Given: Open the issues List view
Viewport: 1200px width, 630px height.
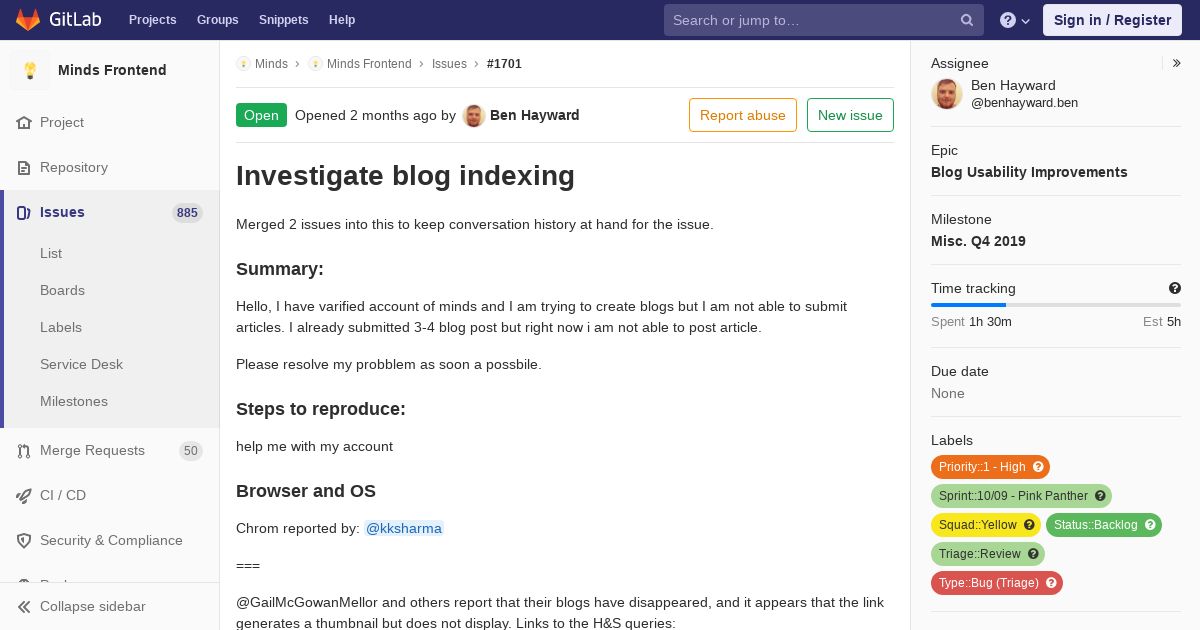Looking at the screenshot, I should [x=51, y=253].
